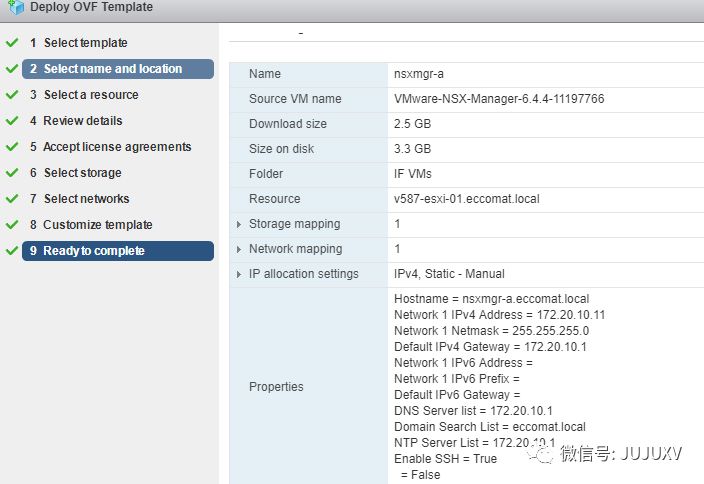Expand the Network mapping row
Image resolution: width=704 pixels, height=484 pixels.
coord(239,249)
